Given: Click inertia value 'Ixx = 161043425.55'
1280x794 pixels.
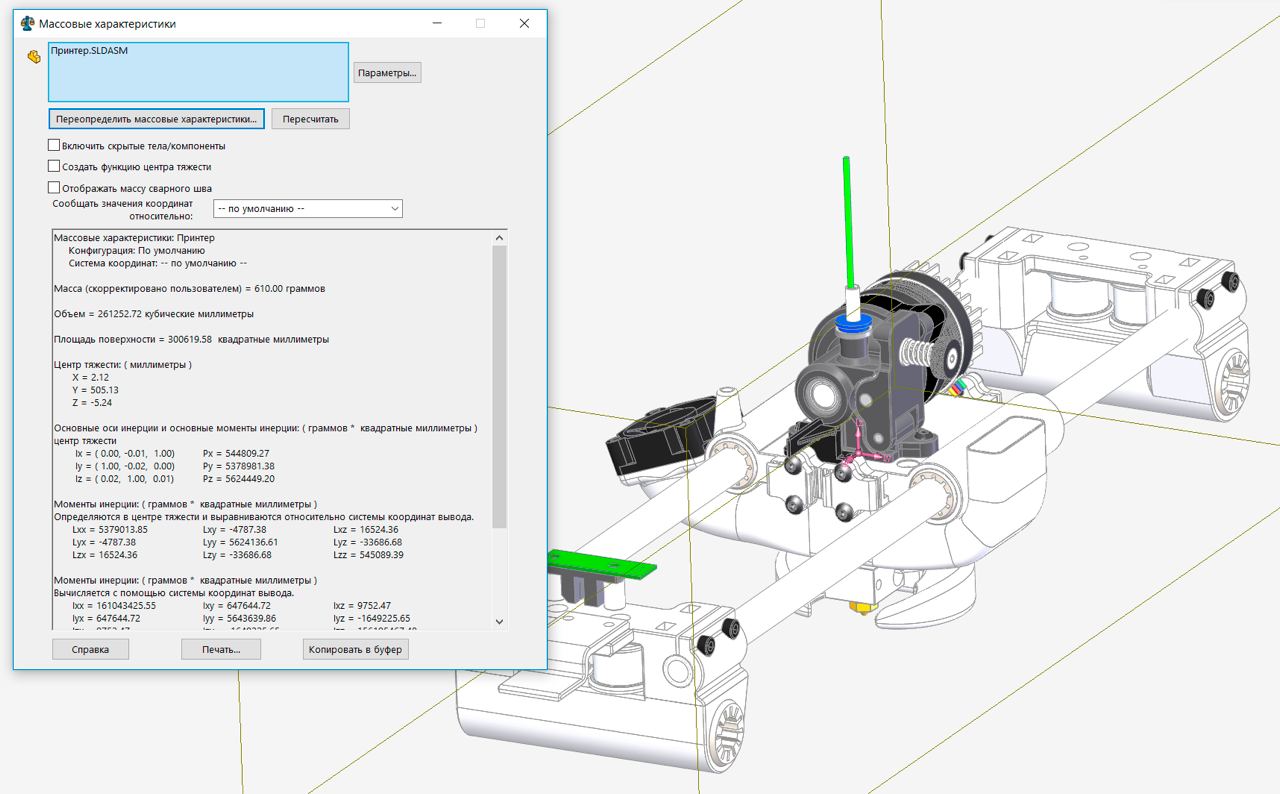Looking at the screenshot, I should click(x=114, y=605).
